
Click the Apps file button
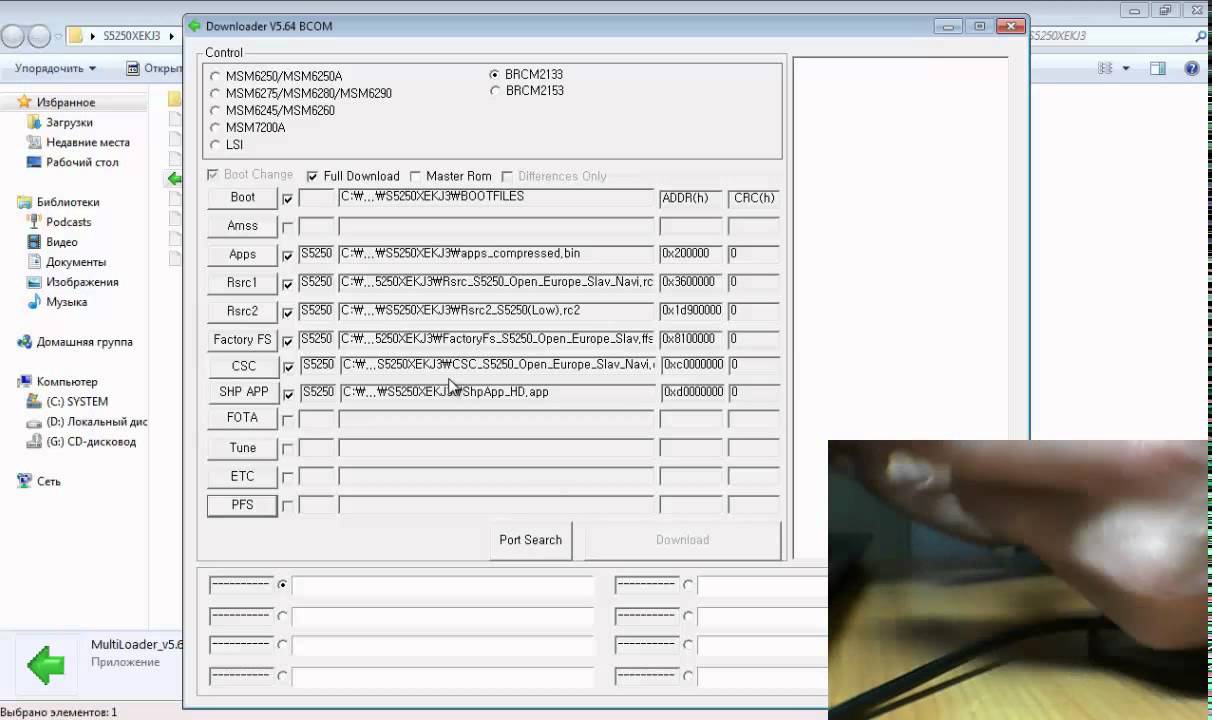pos(242,254)
